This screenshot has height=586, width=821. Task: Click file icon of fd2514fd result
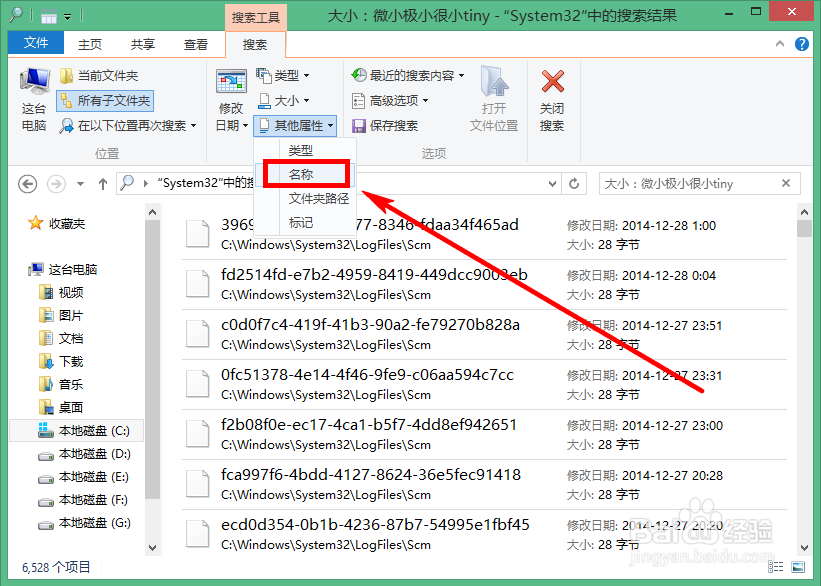click(x=198, y=283)
